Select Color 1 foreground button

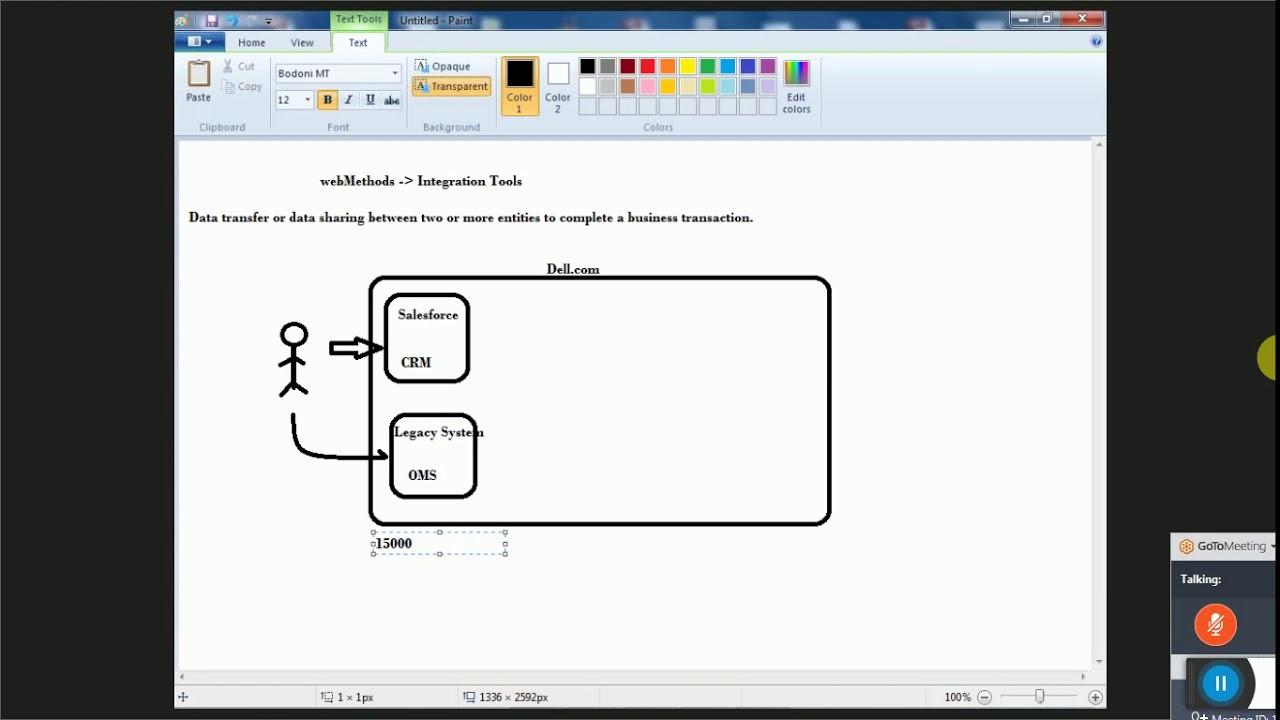[x=520, y=86]
